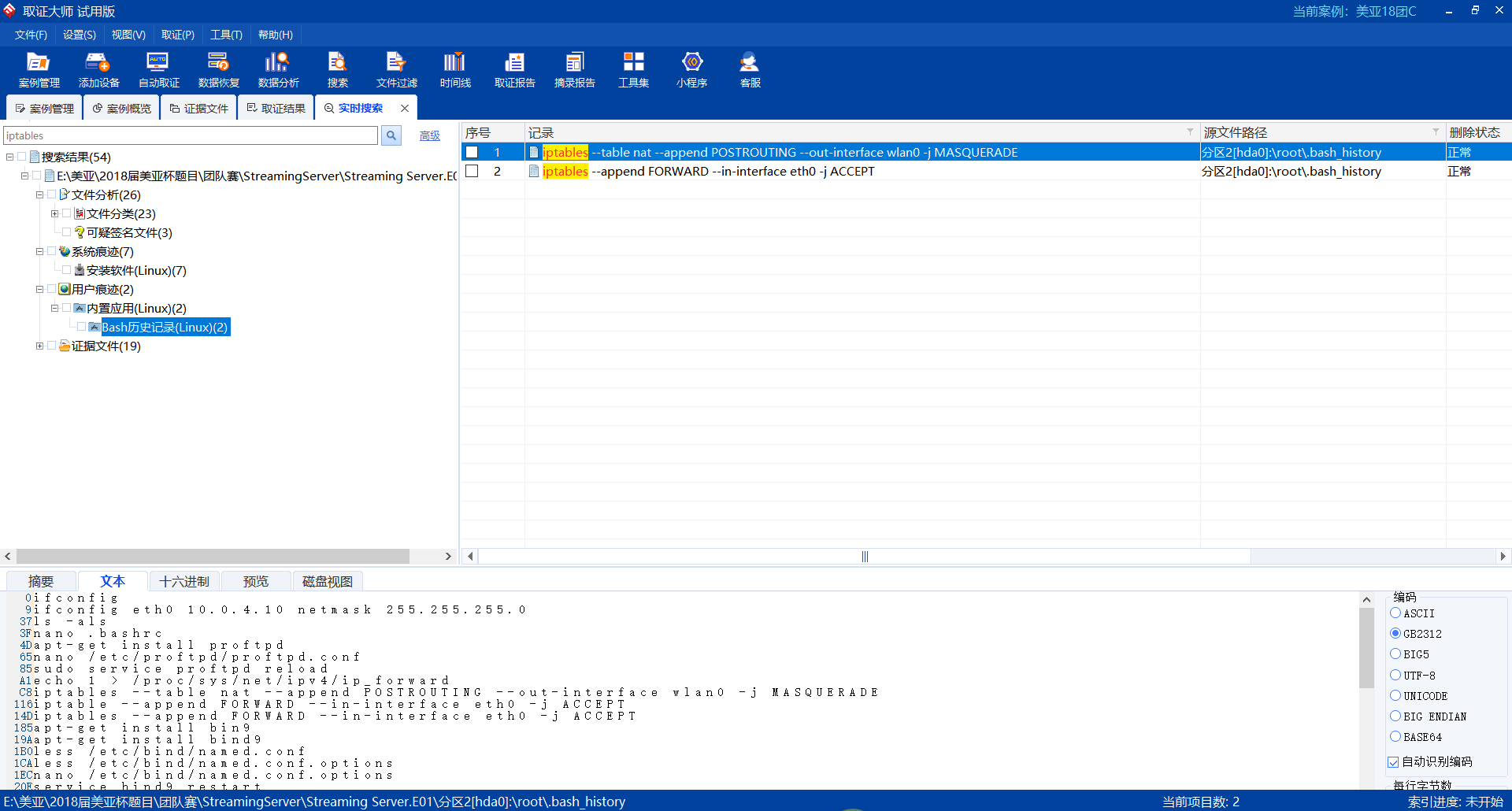Open the 取证结果 tab

click(x=276, y=108)
